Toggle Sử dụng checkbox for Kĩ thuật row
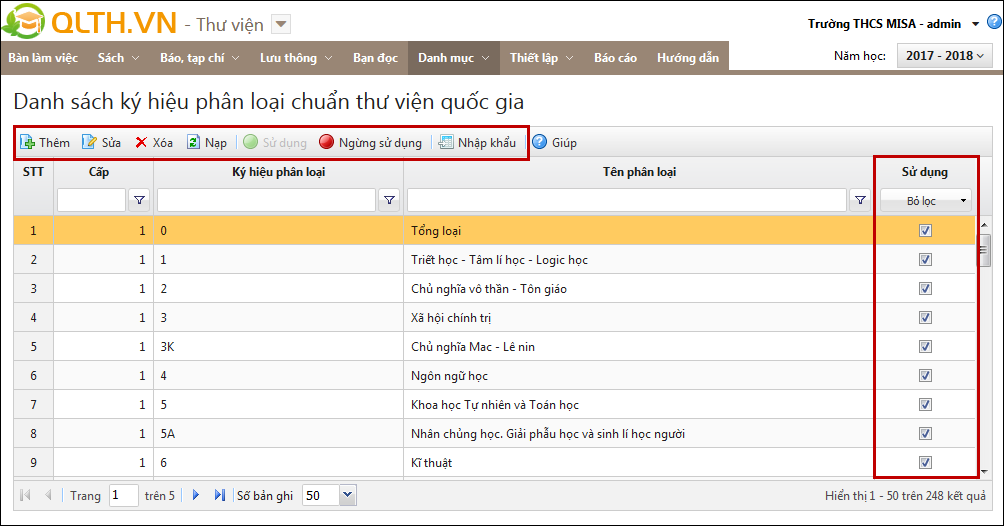Image resolution: width=1004 pixels, height=526 pixels. (x=925, y=463)
